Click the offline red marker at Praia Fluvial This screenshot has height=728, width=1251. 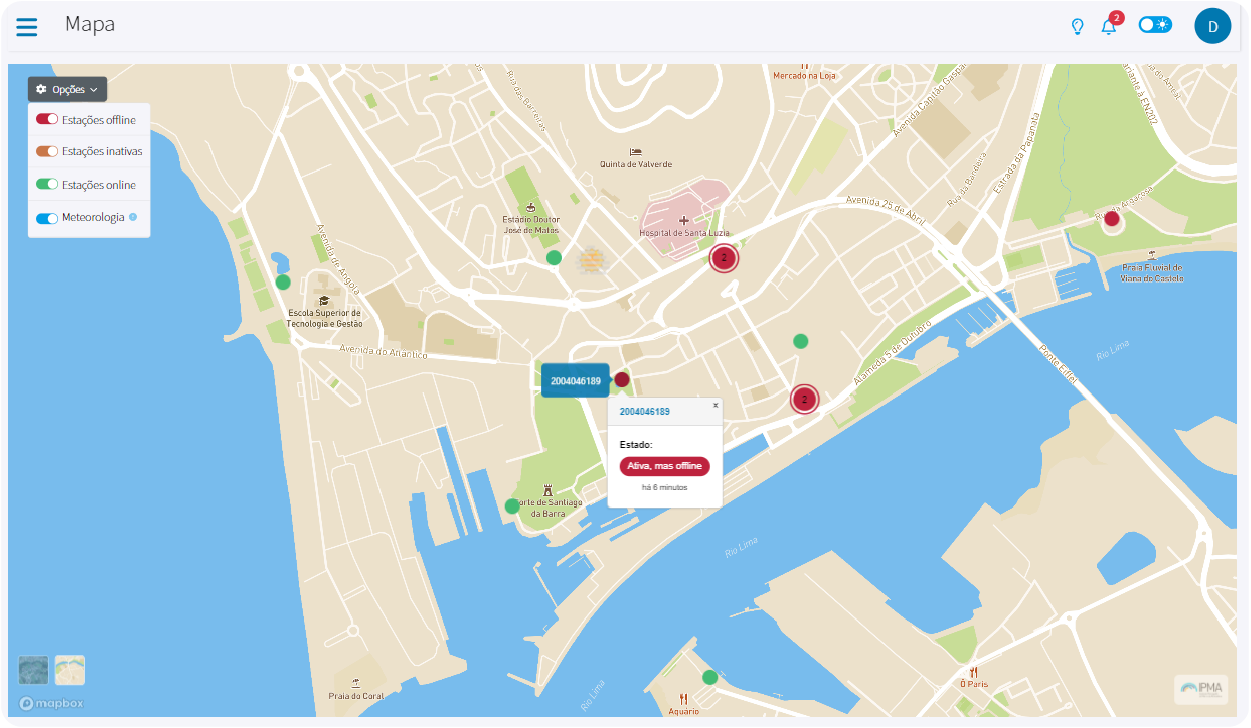[1111, 219]
